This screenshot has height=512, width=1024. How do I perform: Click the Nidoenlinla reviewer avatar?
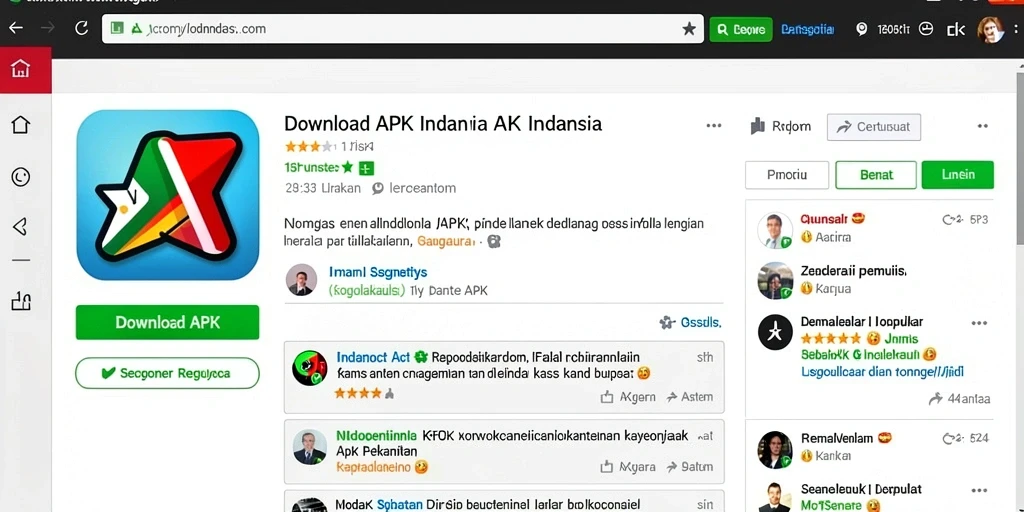pos(309,447)
